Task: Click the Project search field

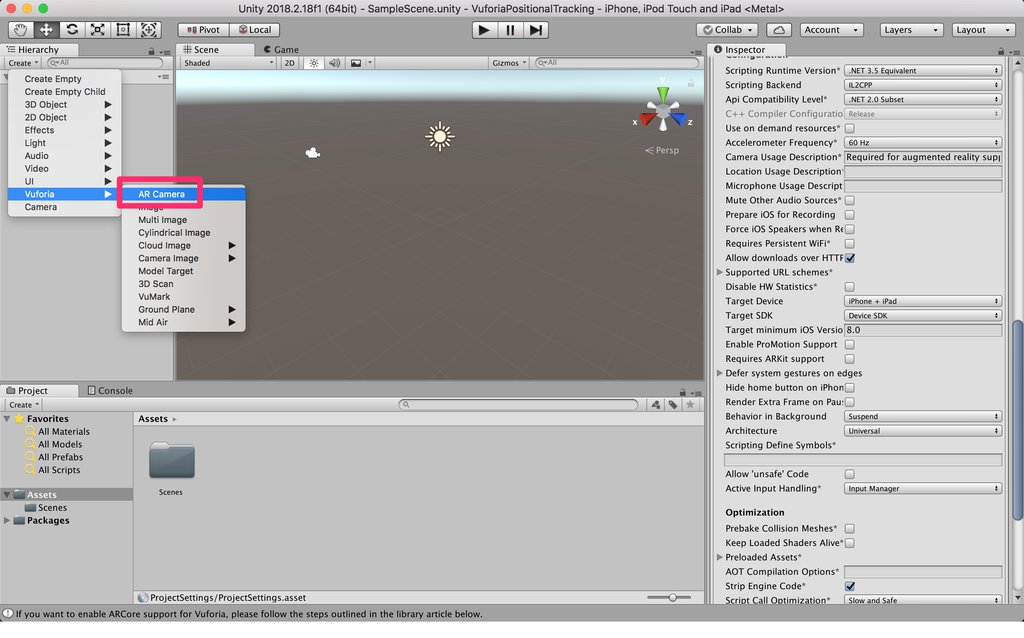Action: coord(519,405)
